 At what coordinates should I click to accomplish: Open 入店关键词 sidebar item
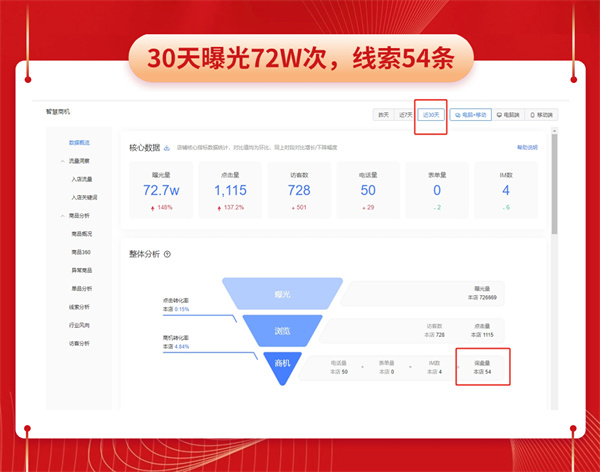pyautogui.click(x=85, y=197)
